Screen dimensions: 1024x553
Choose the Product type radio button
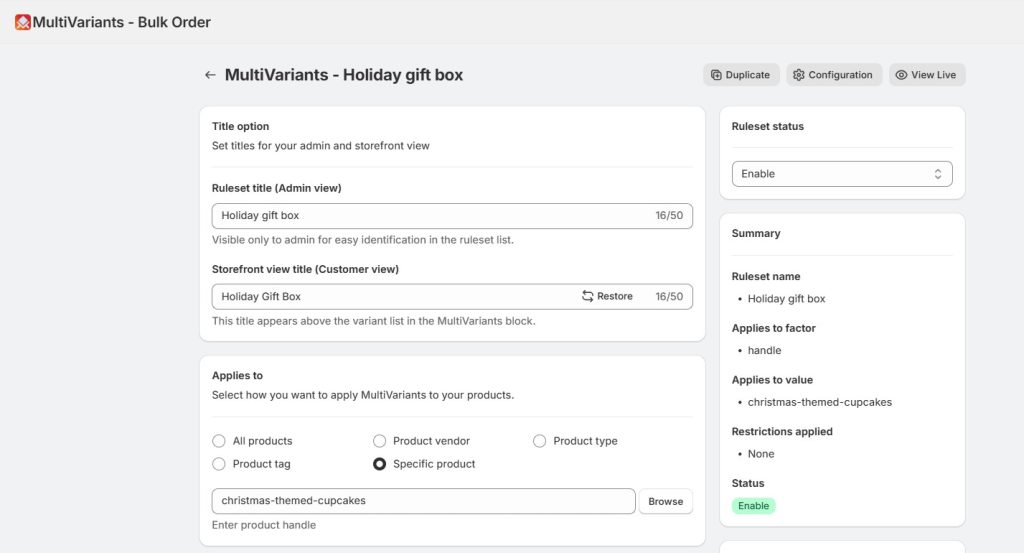pos(540,441)
